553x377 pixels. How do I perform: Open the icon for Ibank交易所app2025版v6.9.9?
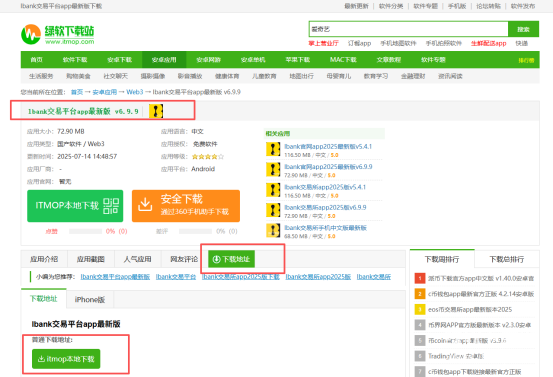click(273, 210)
